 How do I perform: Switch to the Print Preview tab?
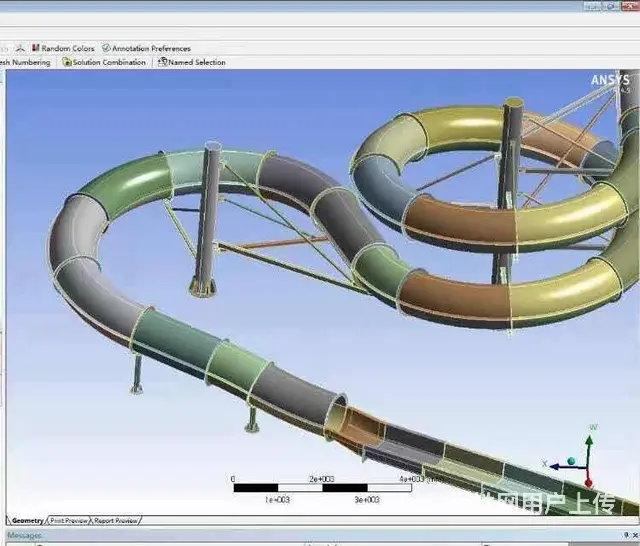tap(69, 520)
